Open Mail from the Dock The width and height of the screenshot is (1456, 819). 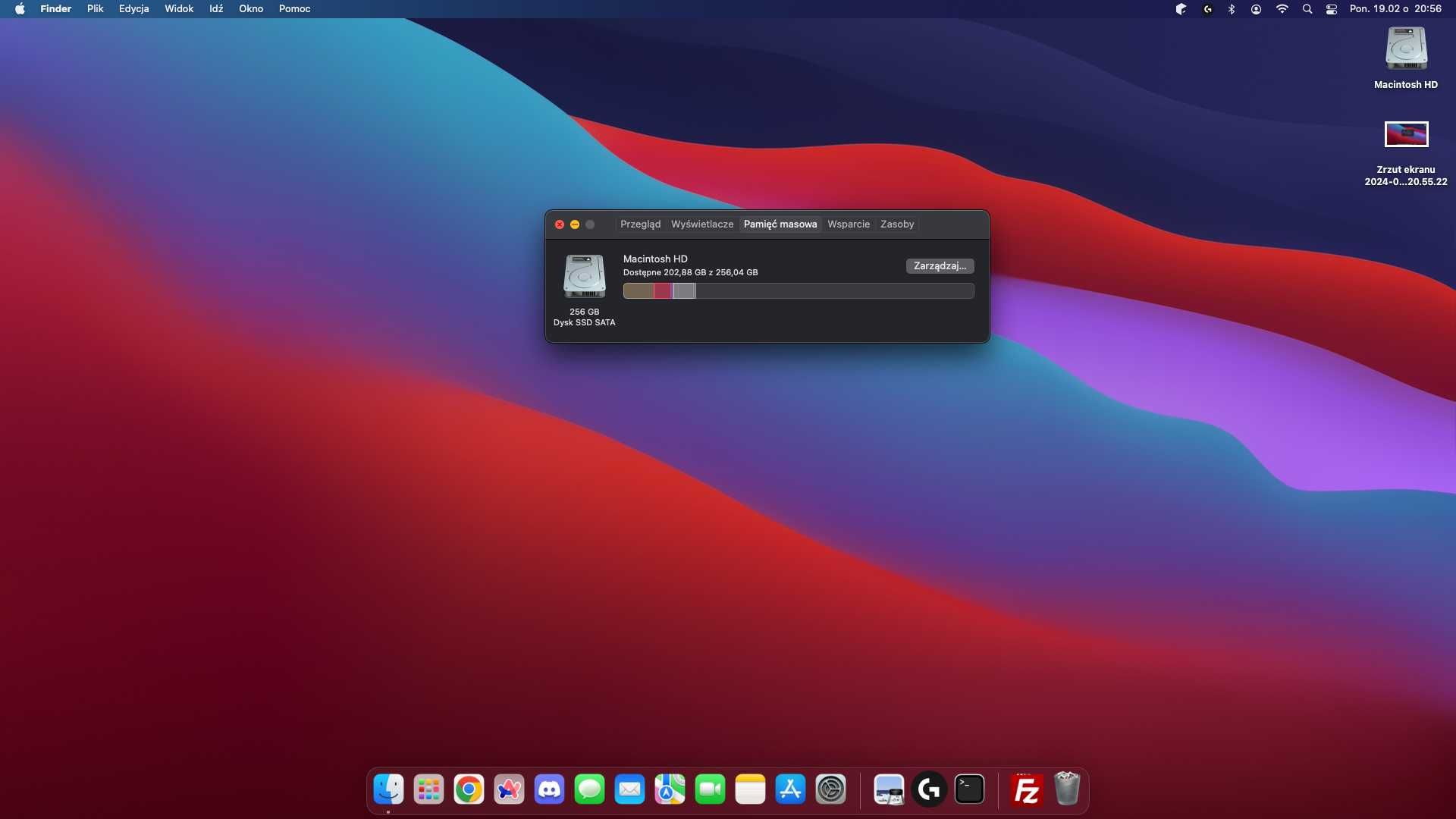point(629,789)
